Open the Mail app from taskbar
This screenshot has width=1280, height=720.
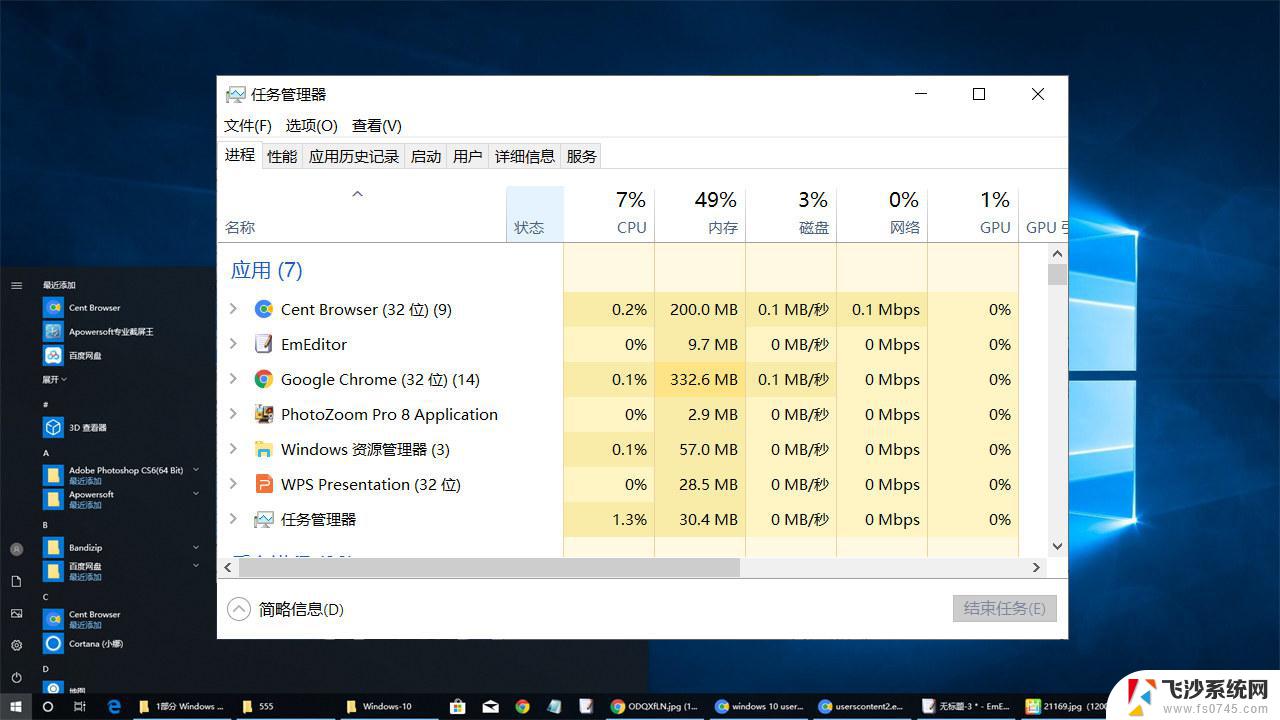coord(490,706)
